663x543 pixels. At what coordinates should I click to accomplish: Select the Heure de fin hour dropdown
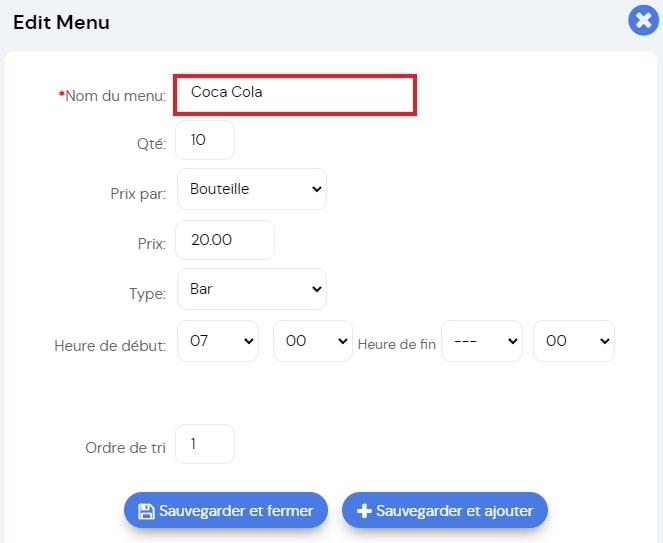pos(482,341)
